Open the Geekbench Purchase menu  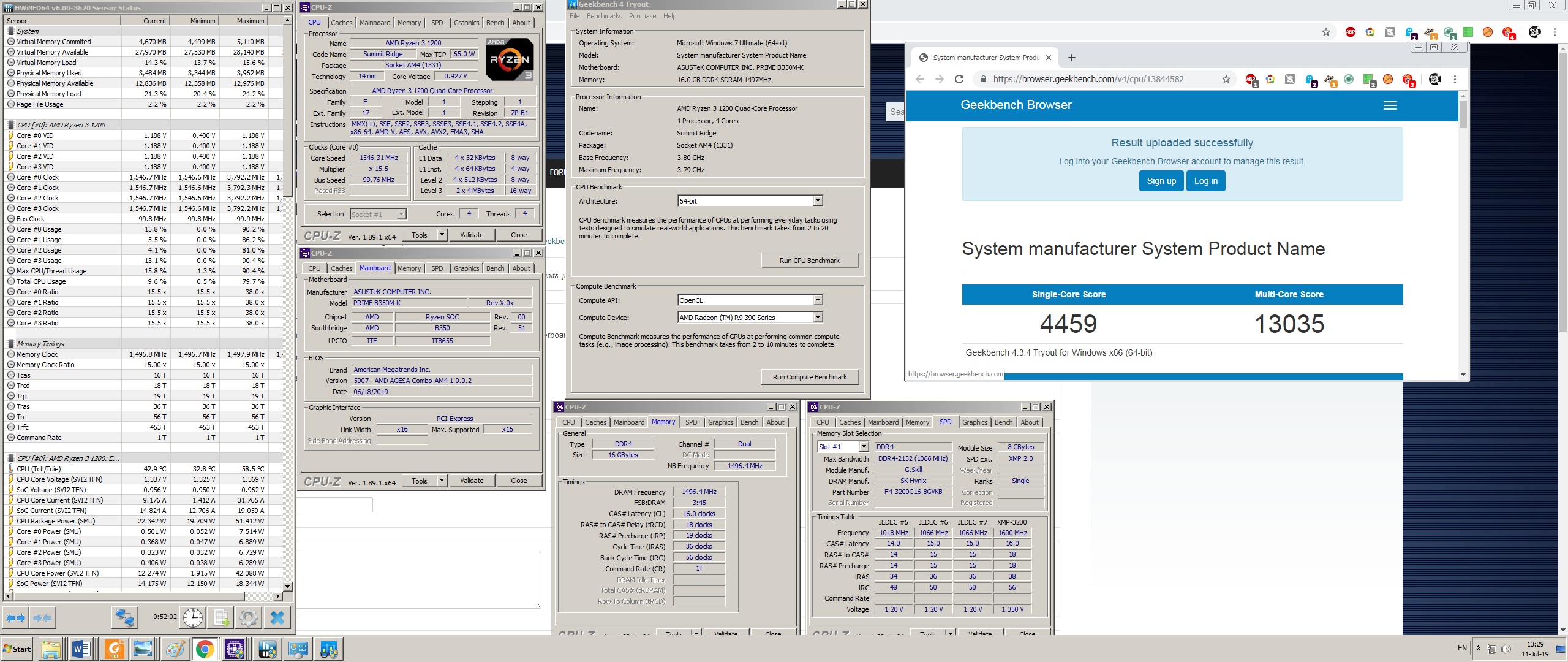coord(643,16)
